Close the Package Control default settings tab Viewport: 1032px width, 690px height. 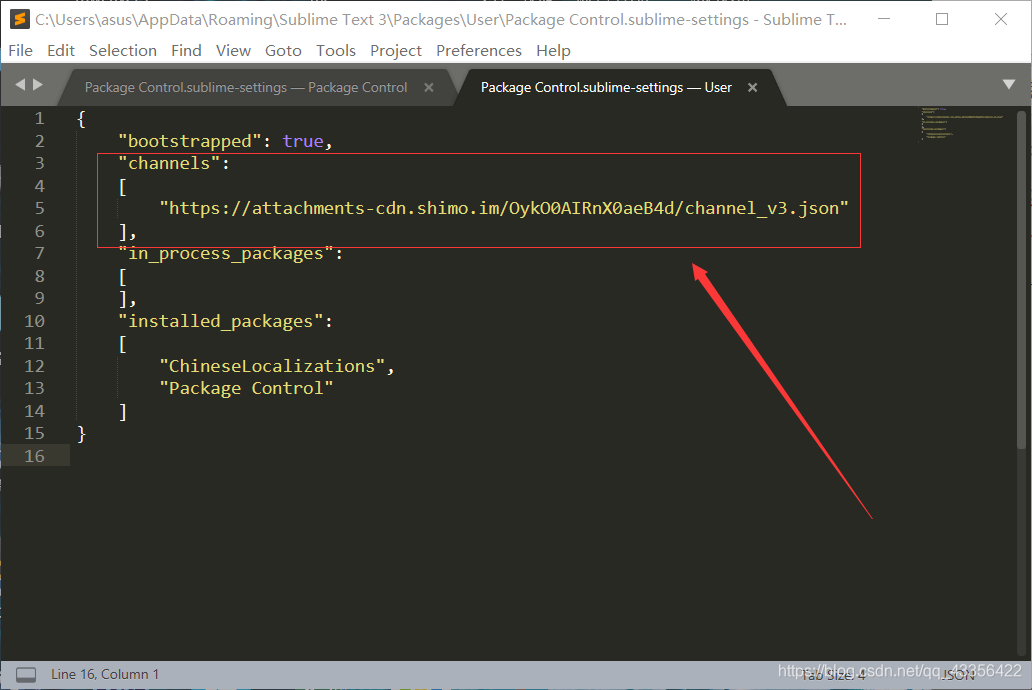point(428,88)
